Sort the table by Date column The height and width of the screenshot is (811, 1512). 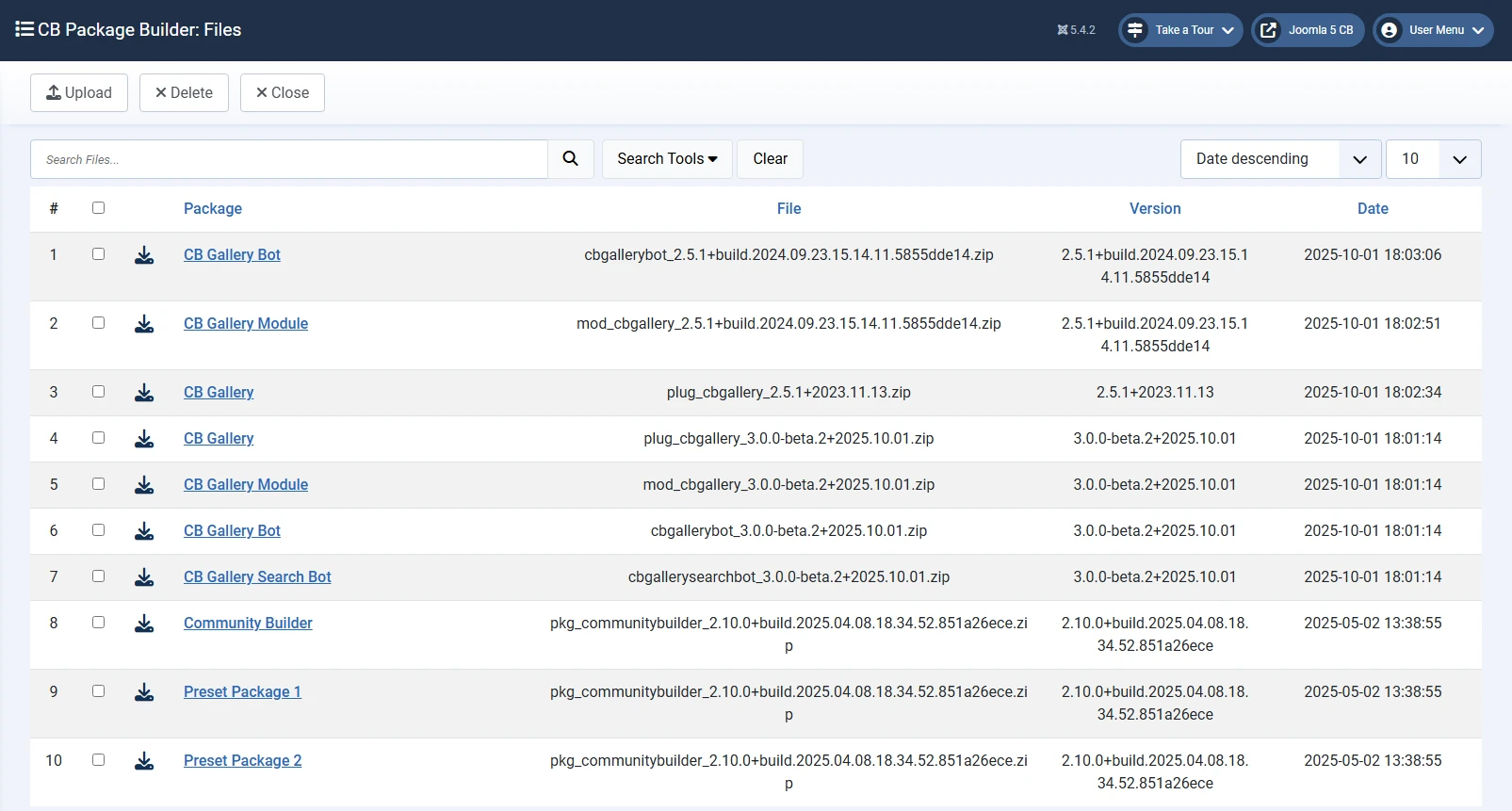tap(1373, 209)
